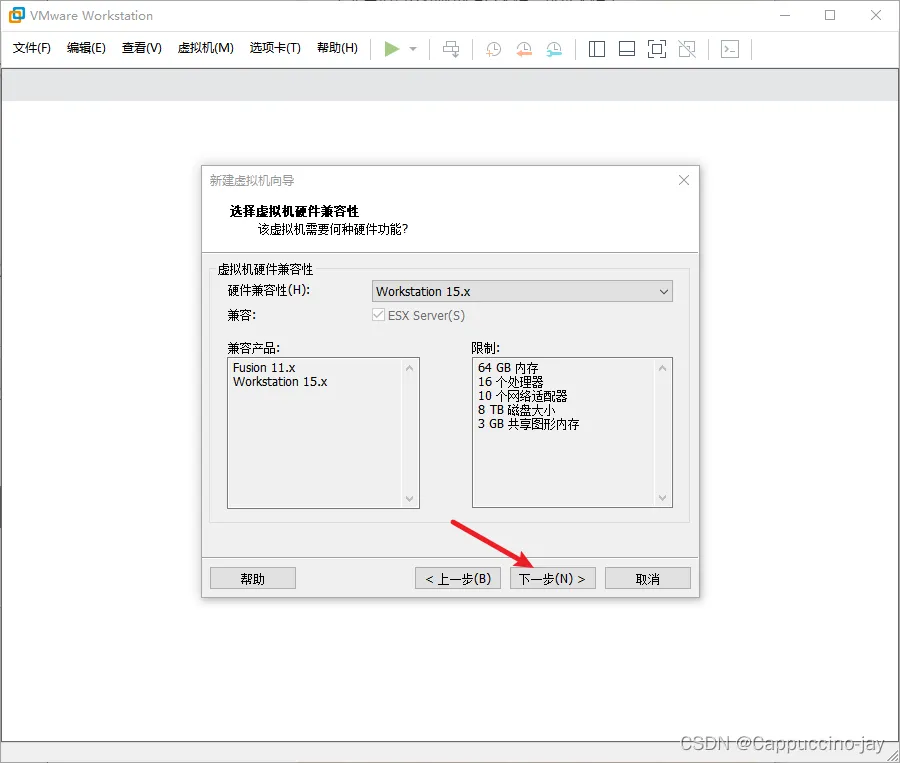Click the Send Ctrl+Alt+Del toolbar icon
Screen dimensions: 900x763
[451, 49]
